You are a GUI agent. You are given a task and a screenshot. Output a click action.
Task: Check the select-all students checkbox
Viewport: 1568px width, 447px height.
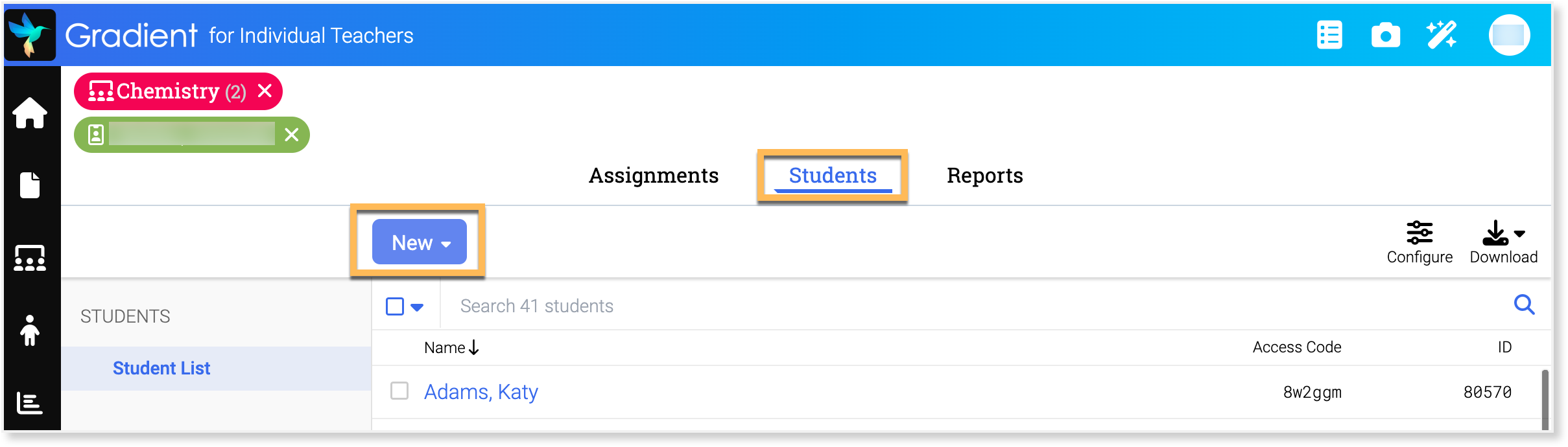tap(395, 306)
